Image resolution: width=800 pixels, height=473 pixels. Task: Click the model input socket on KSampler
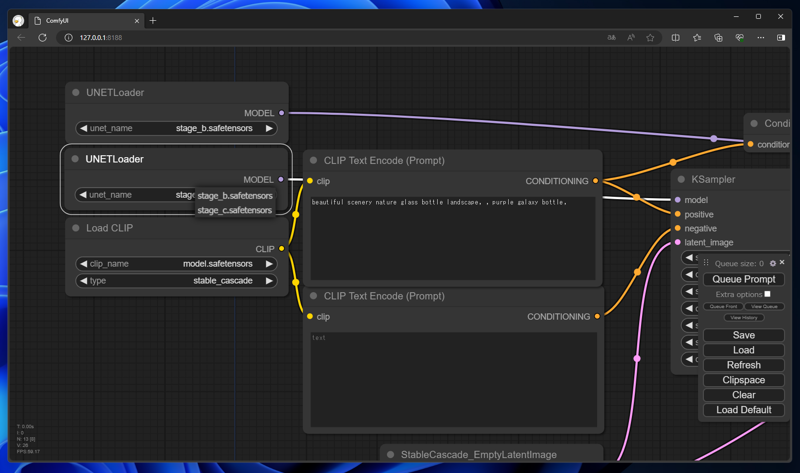(678, 200)
